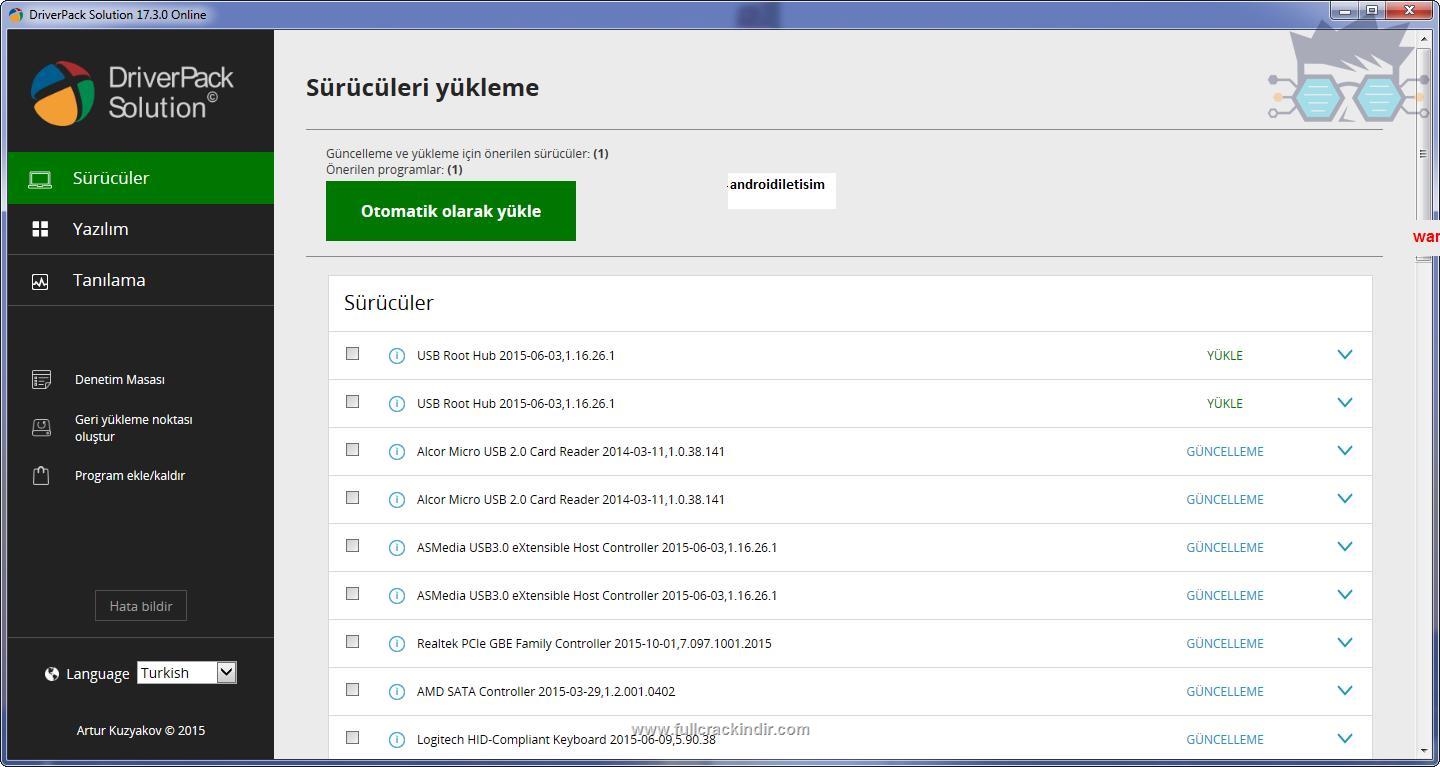Expand AMD SATA Controller chevron
The width and height of the screenshot is (1440, 767).
[1345, 690]
